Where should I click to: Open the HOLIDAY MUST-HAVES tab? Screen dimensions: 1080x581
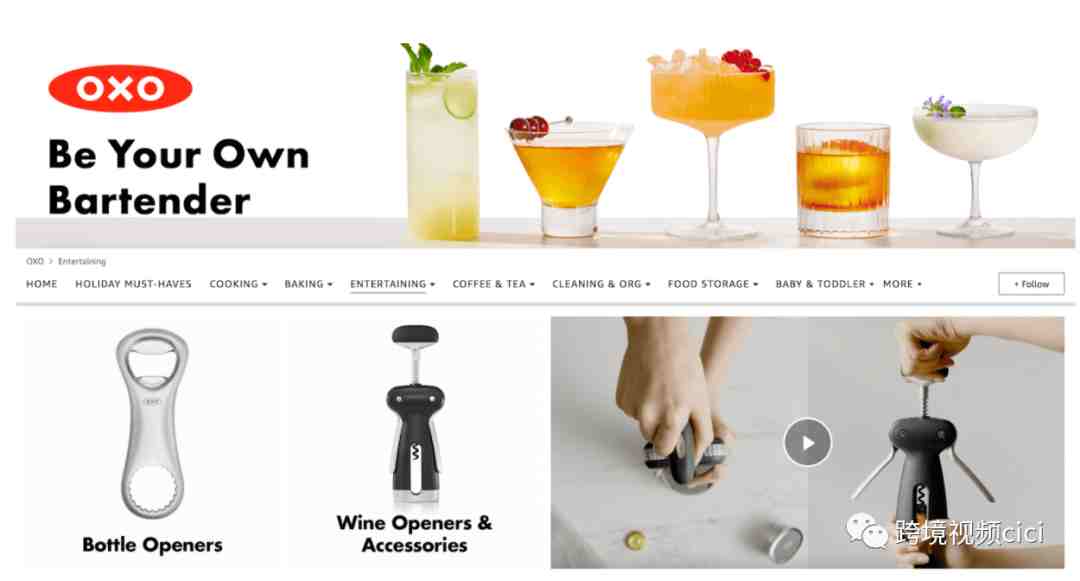click(x=134, y=284)
